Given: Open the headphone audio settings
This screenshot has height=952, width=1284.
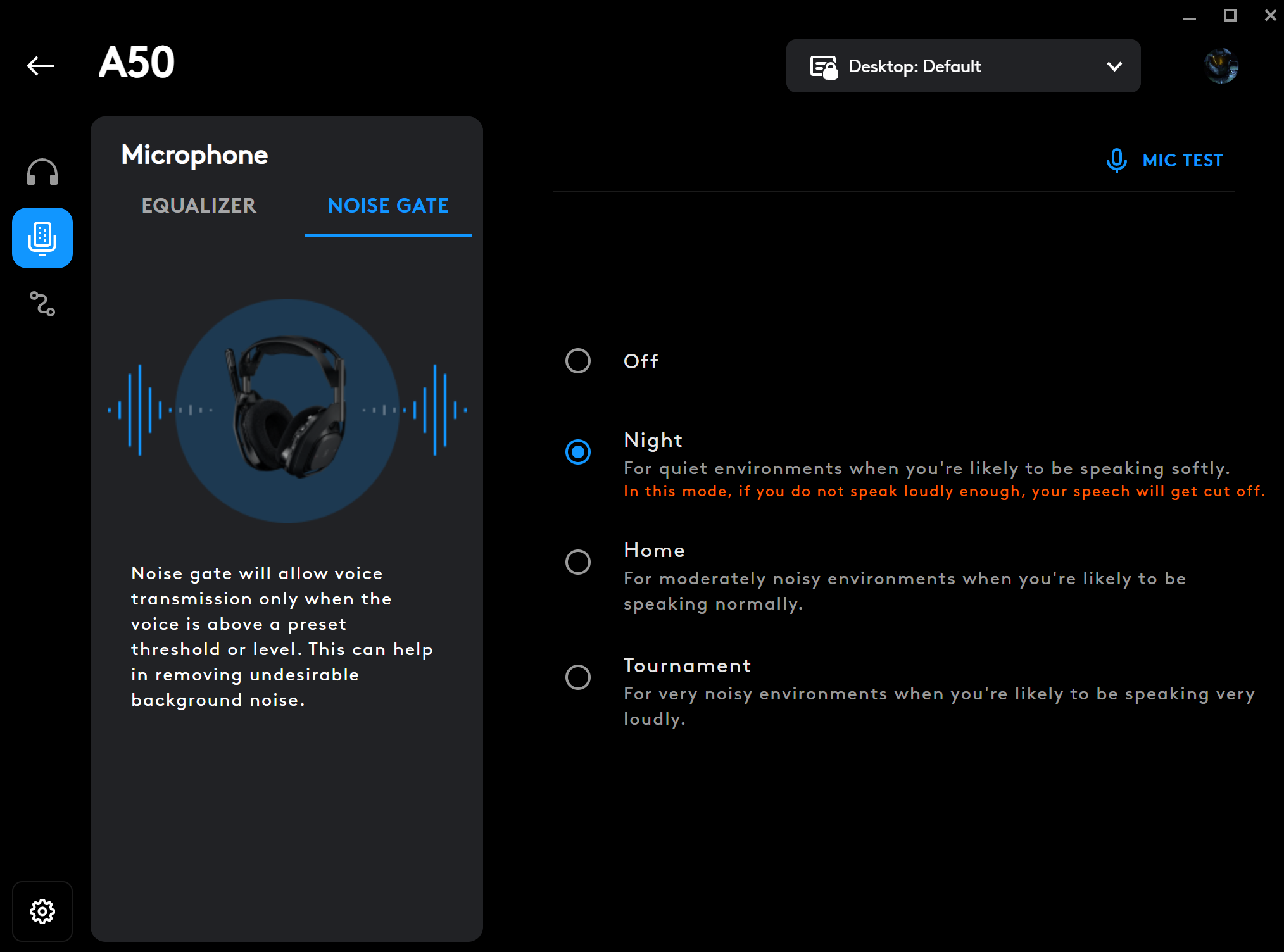Looking at the screenshot, I should pos(42,172).
